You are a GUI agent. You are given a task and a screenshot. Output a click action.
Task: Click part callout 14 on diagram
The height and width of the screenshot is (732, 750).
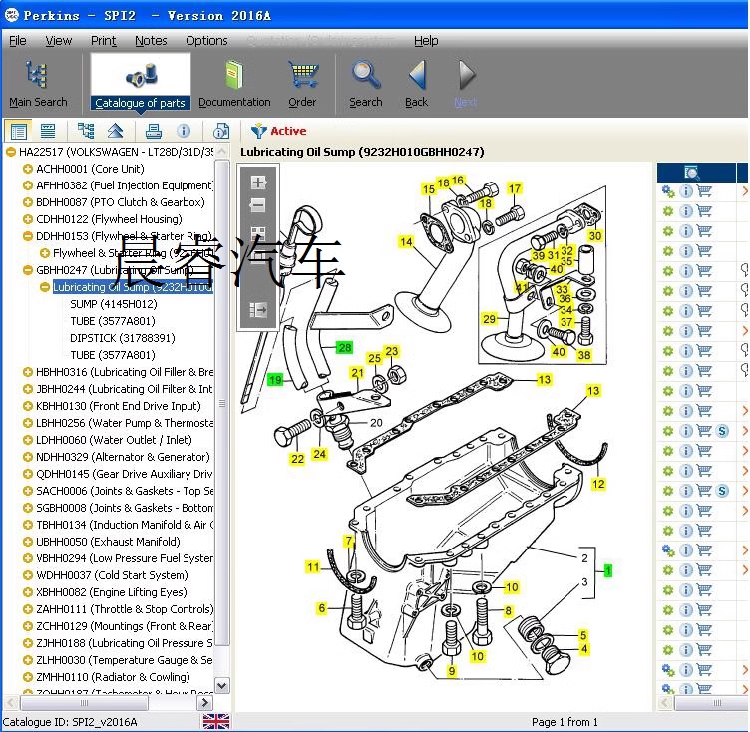(x=406, y=242)
